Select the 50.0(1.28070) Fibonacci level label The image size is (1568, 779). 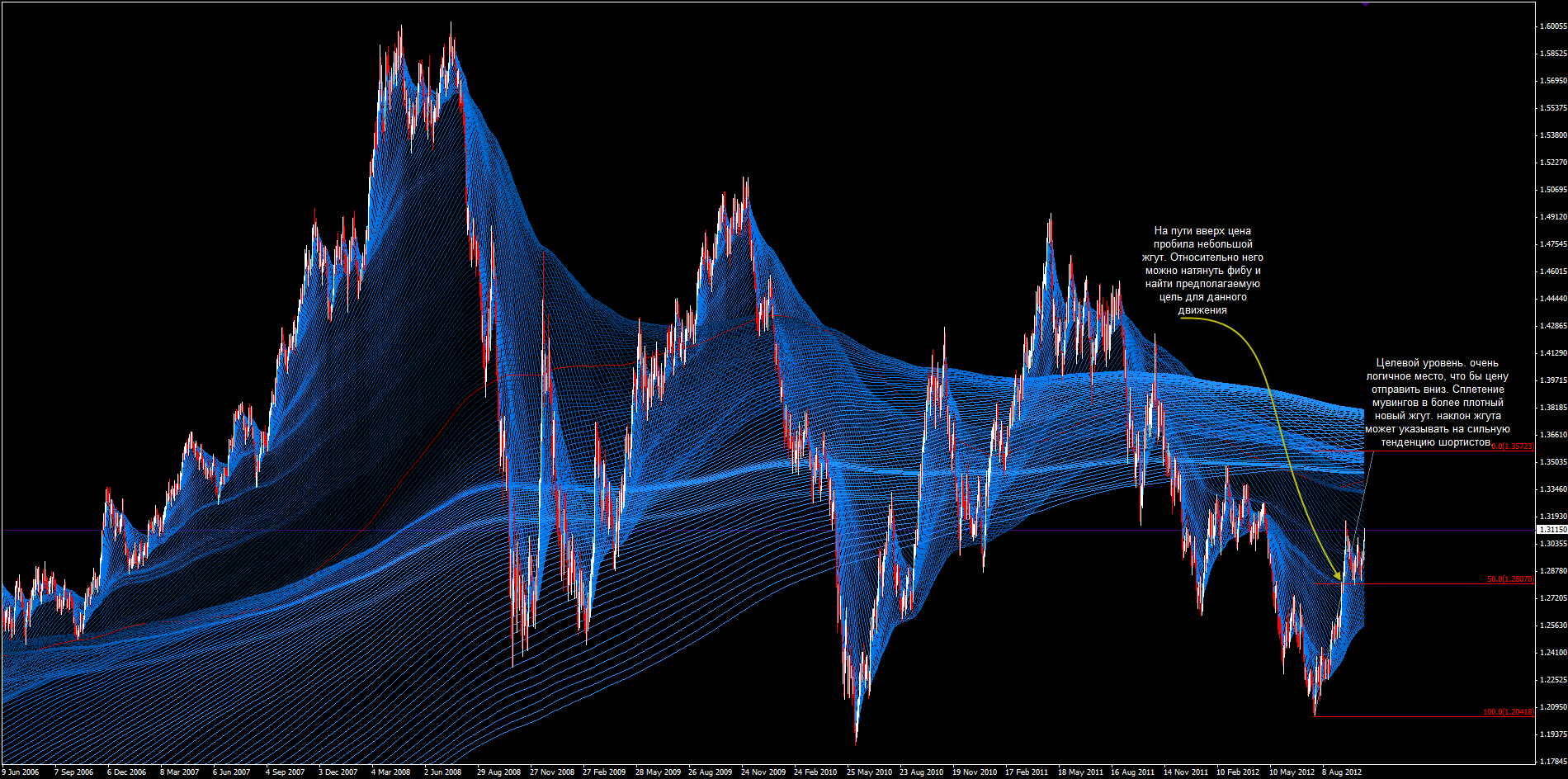point(1510,579)
